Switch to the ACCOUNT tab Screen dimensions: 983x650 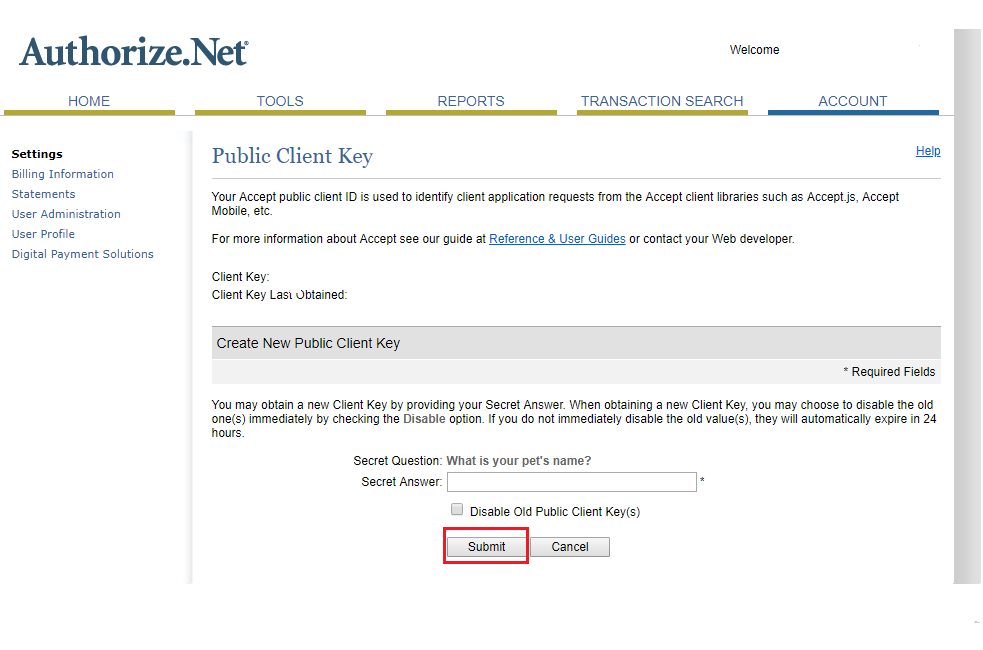852,101
